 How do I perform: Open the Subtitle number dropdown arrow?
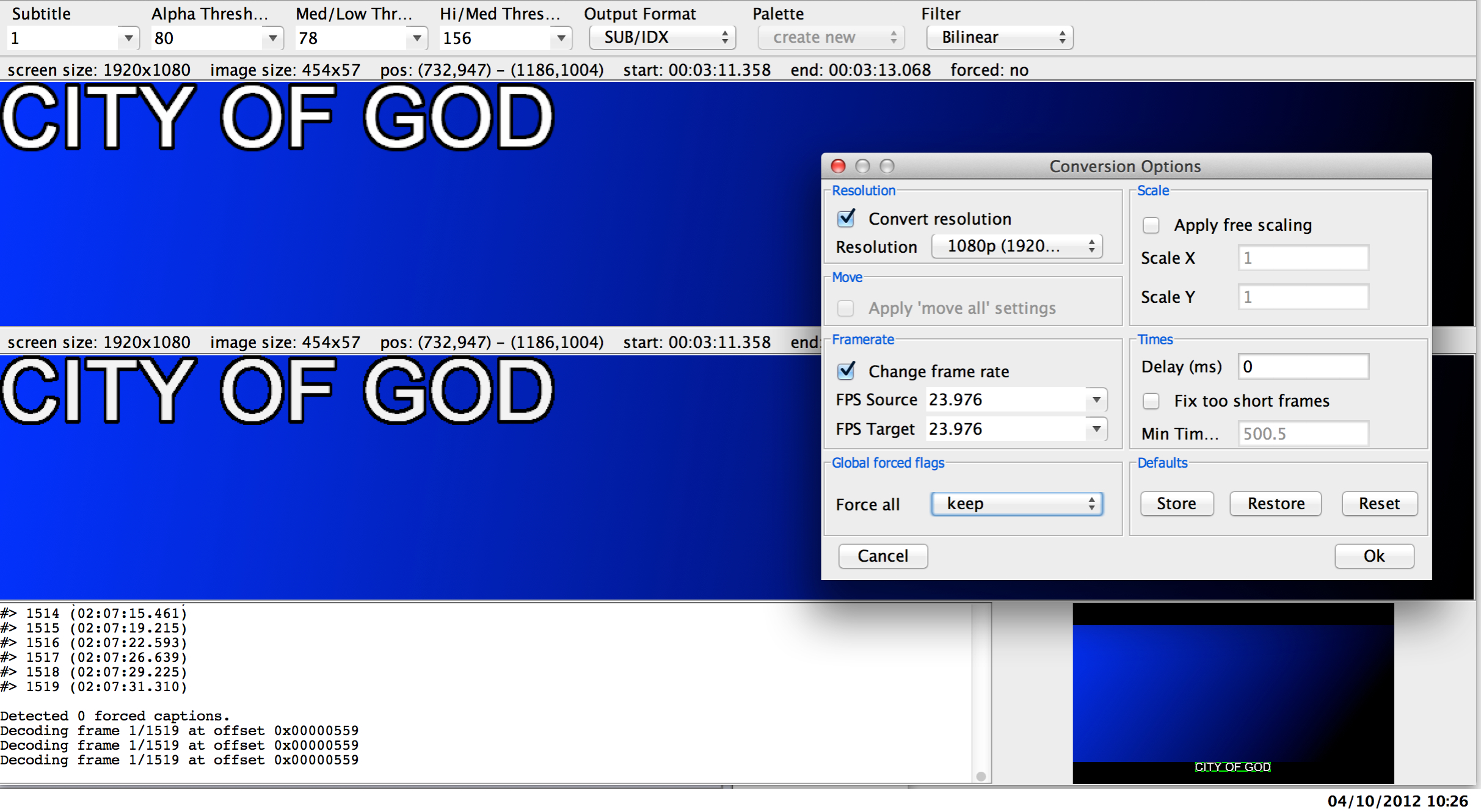(x=128, y=38)
